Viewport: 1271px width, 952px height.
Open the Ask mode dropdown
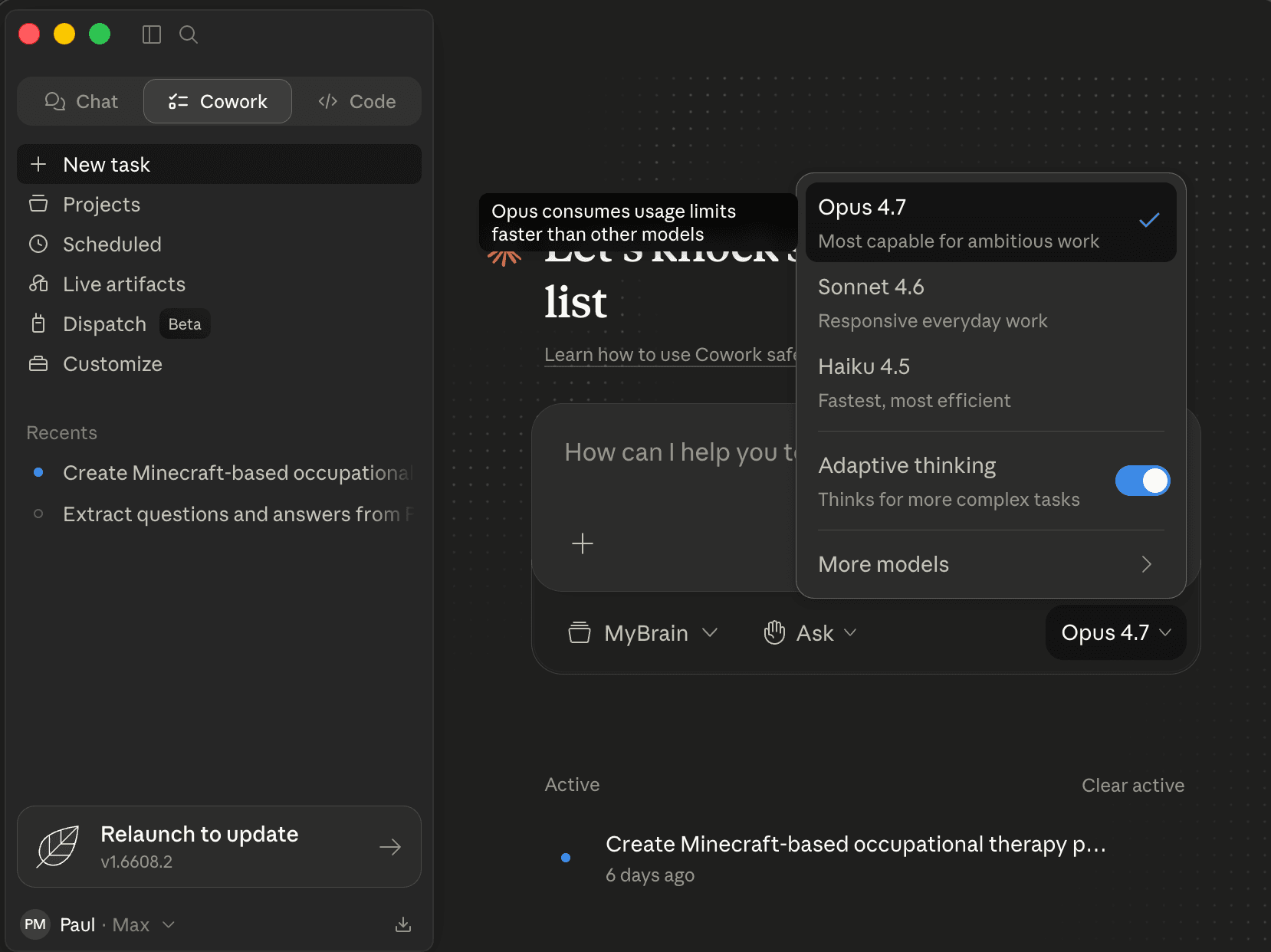click(x=810, y=633)
